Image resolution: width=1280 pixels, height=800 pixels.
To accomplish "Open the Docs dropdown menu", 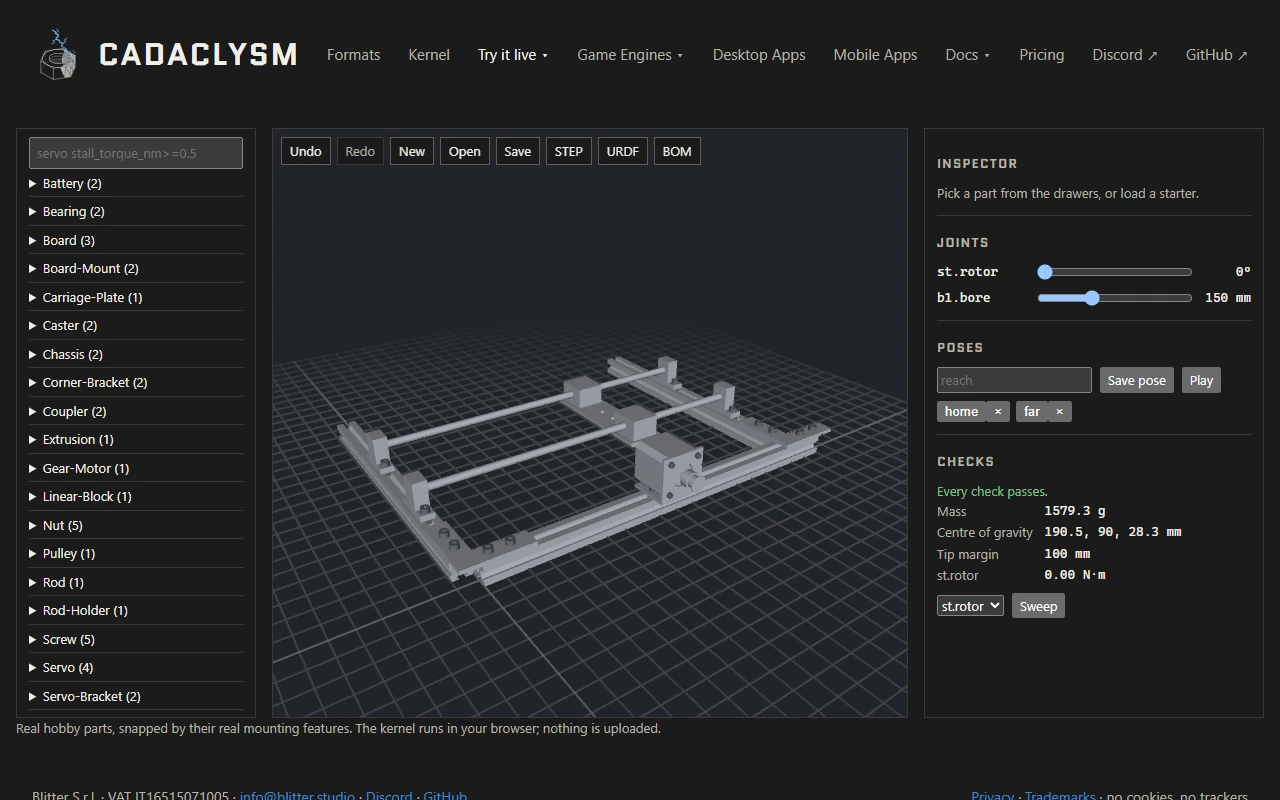I will click(967, 55).
